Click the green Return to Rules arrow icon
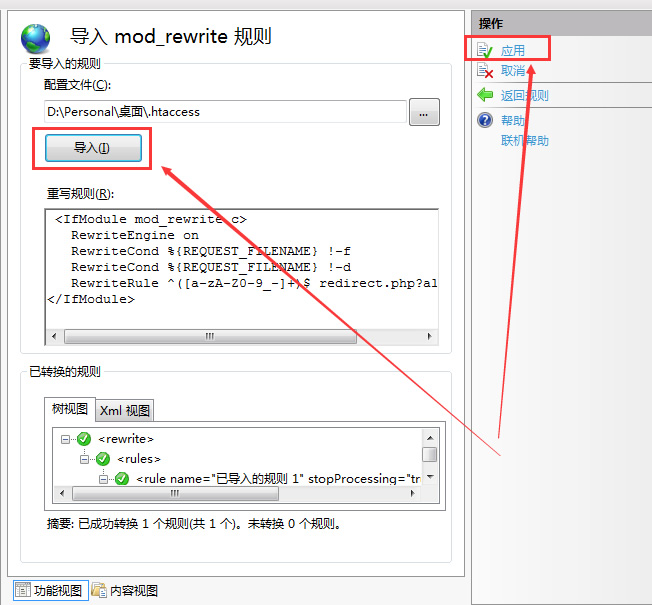 click(x=485, y=96)
